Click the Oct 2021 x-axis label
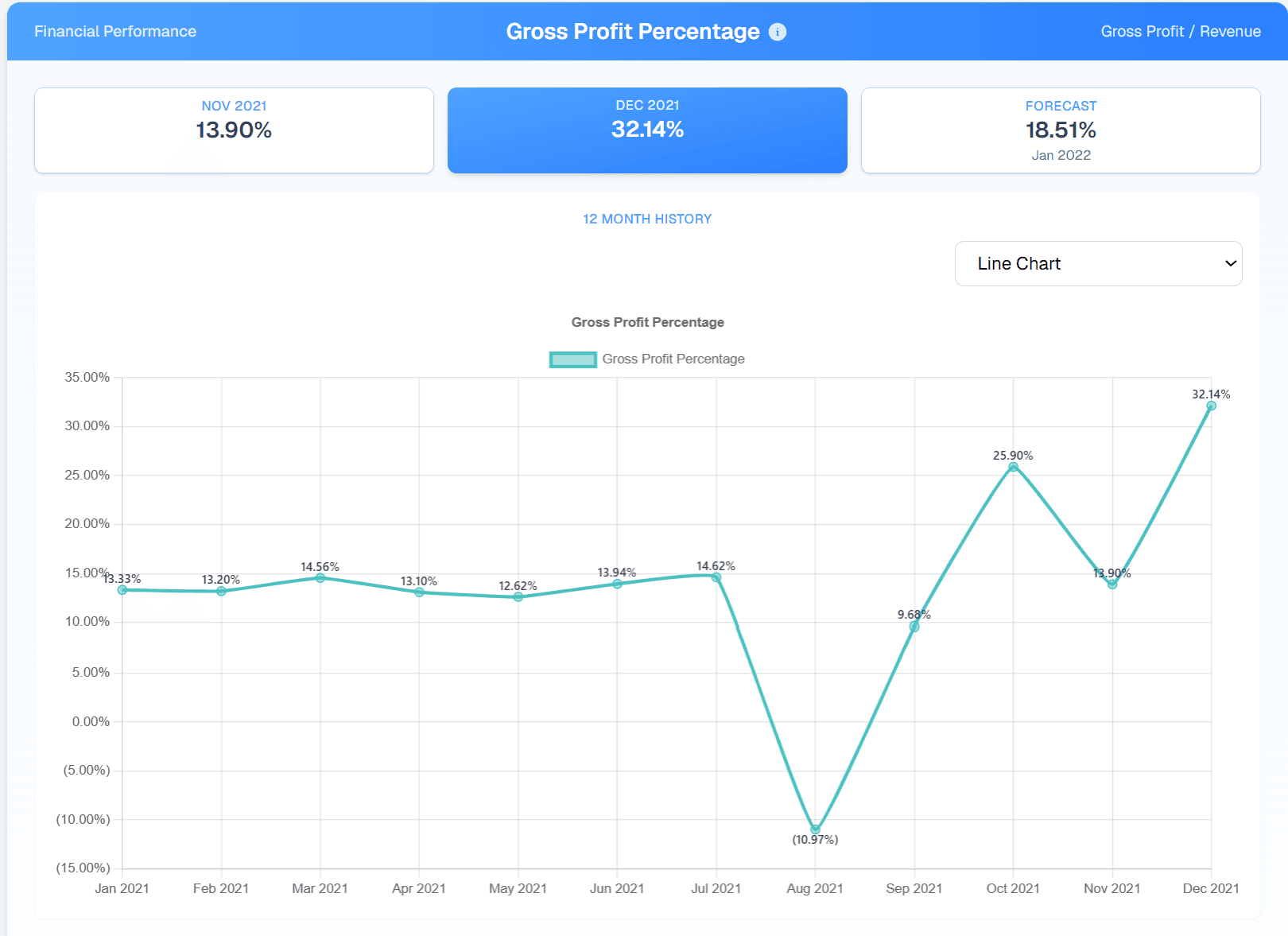The image size is (1288, 936). [x=1013, y=888]
